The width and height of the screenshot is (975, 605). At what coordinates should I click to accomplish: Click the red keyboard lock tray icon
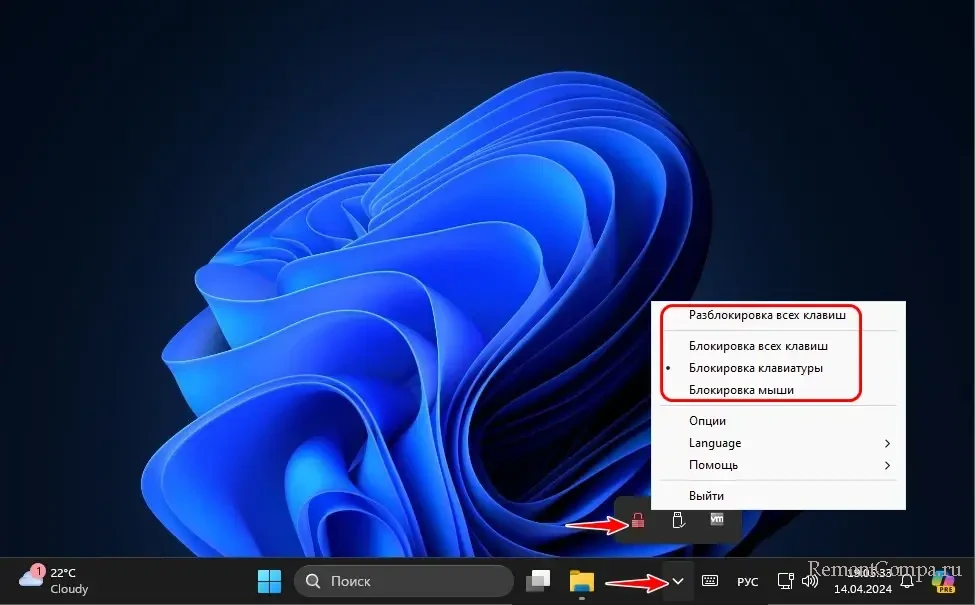[x=637, y=520]
